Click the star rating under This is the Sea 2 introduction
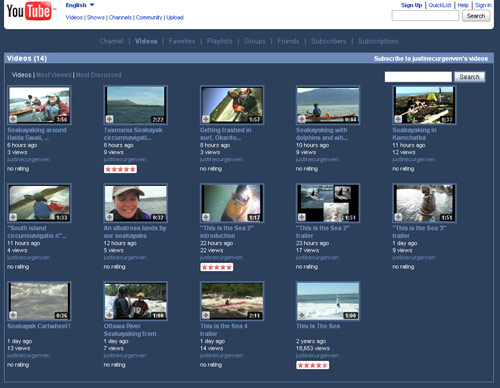 217,267
